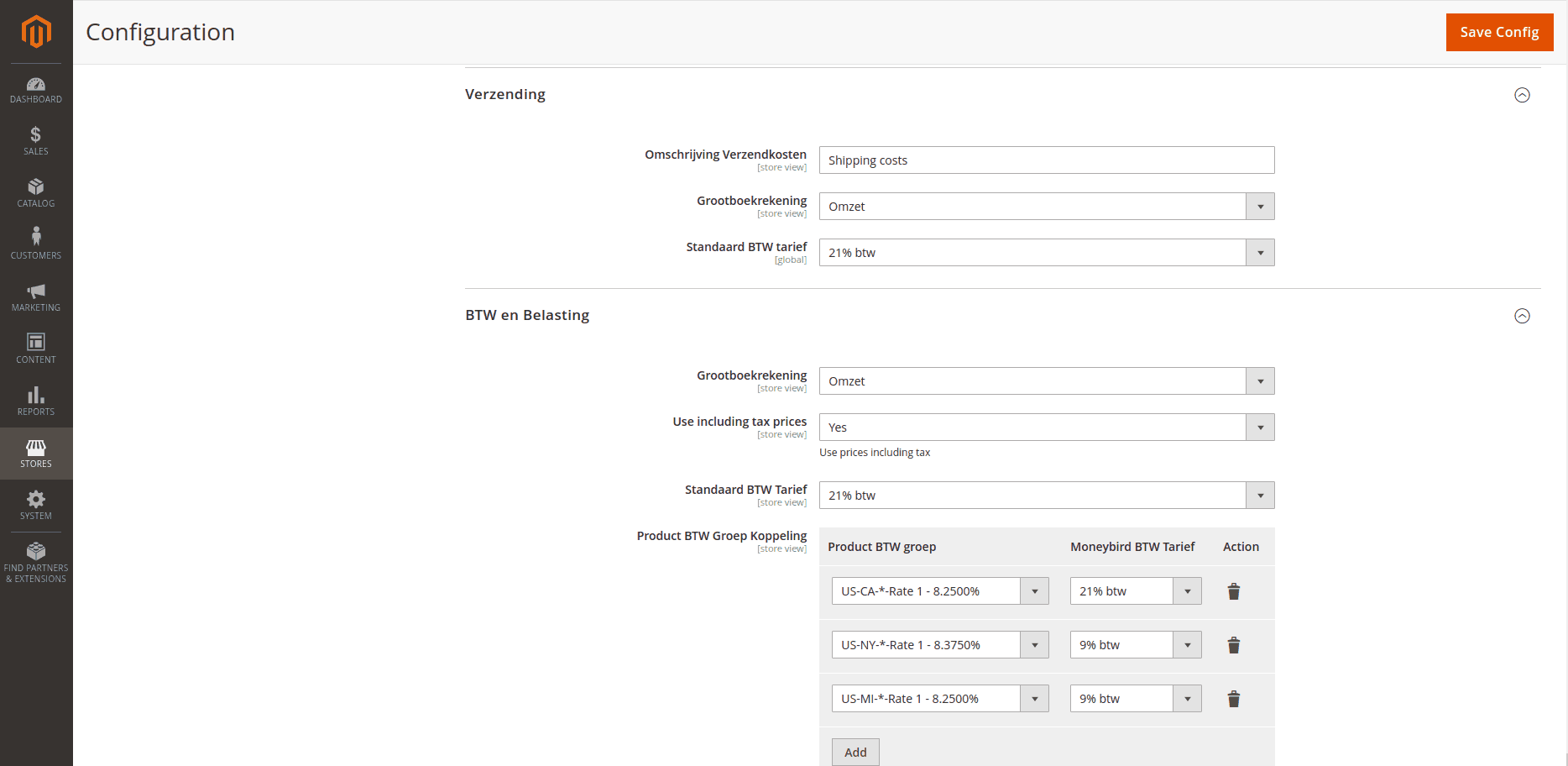Click the Product BTW Groep Koppeling label
The height and width of the screenshot is (766, 1568).
722,536
